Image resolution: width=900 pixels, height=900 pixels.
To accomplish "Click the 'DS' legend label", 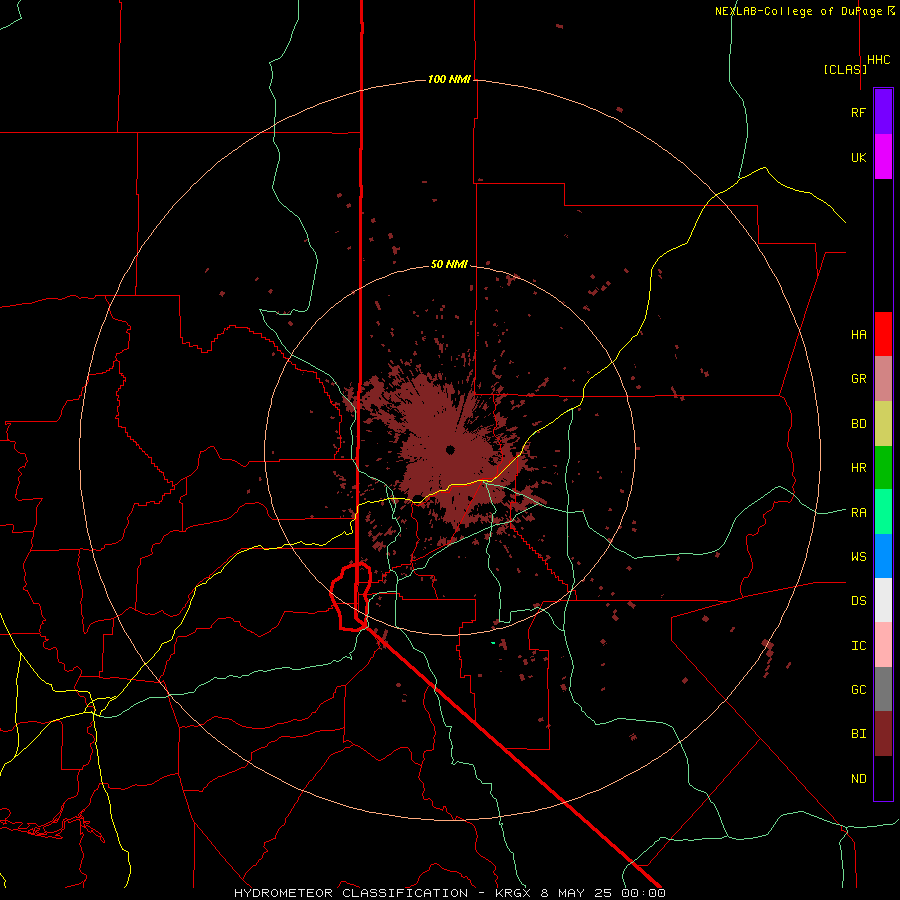I will tap(858, 601).
